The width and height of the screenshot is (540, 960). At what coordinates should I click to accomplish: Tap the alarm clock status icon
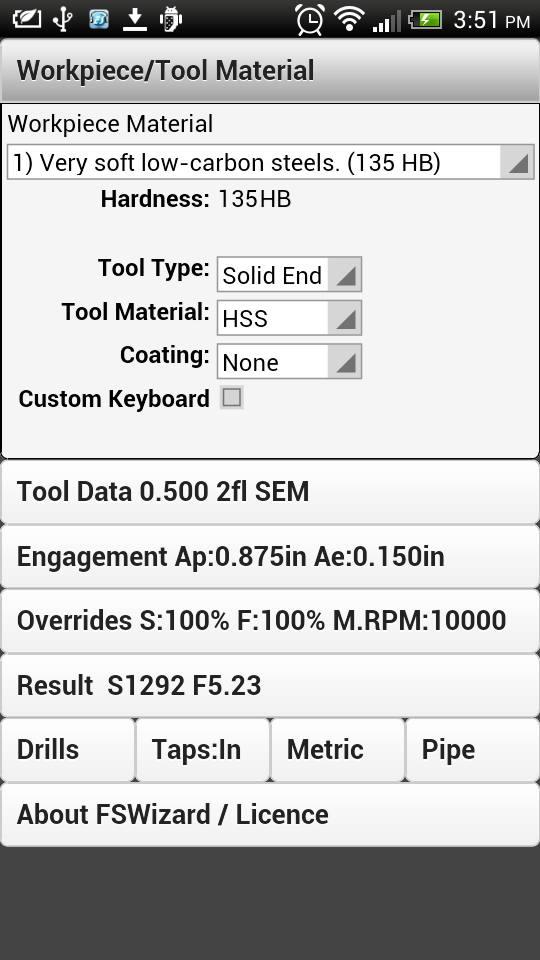pos(310,19)
